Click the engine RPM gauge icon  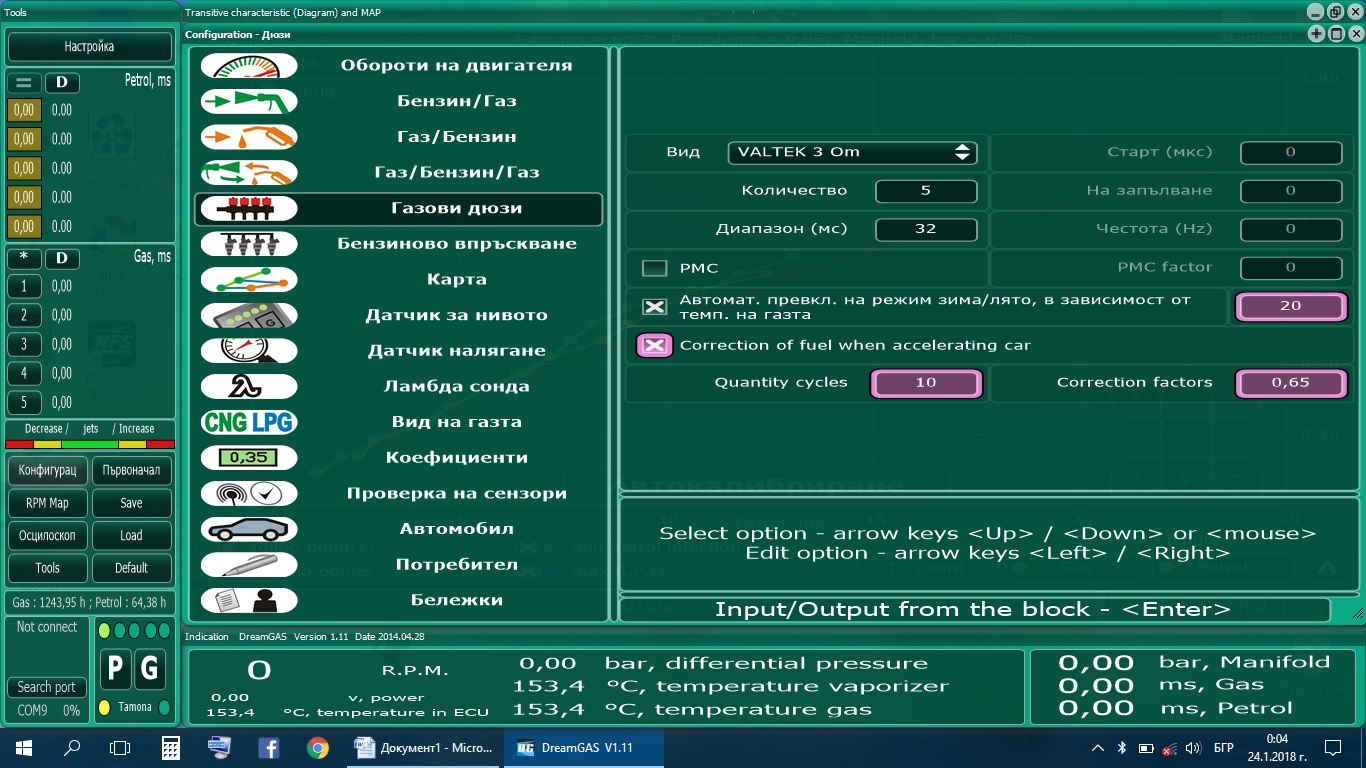pyautogui.click(x=249, y=66)
